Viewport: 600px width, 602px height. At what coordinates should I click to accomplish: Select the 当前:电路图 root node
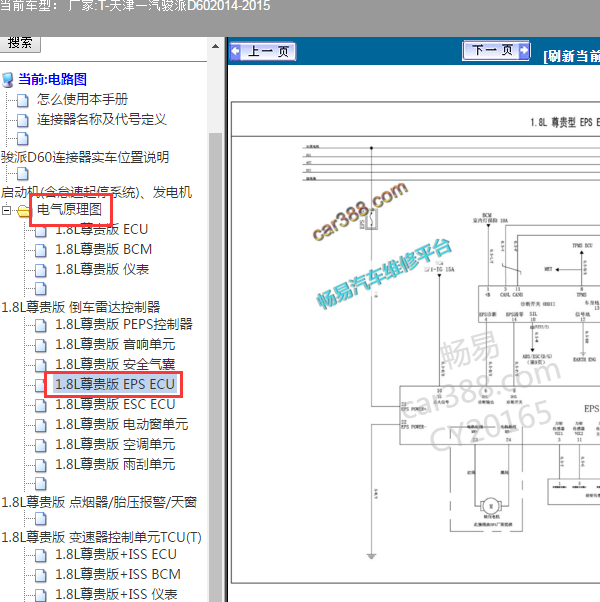click(52, 79)
